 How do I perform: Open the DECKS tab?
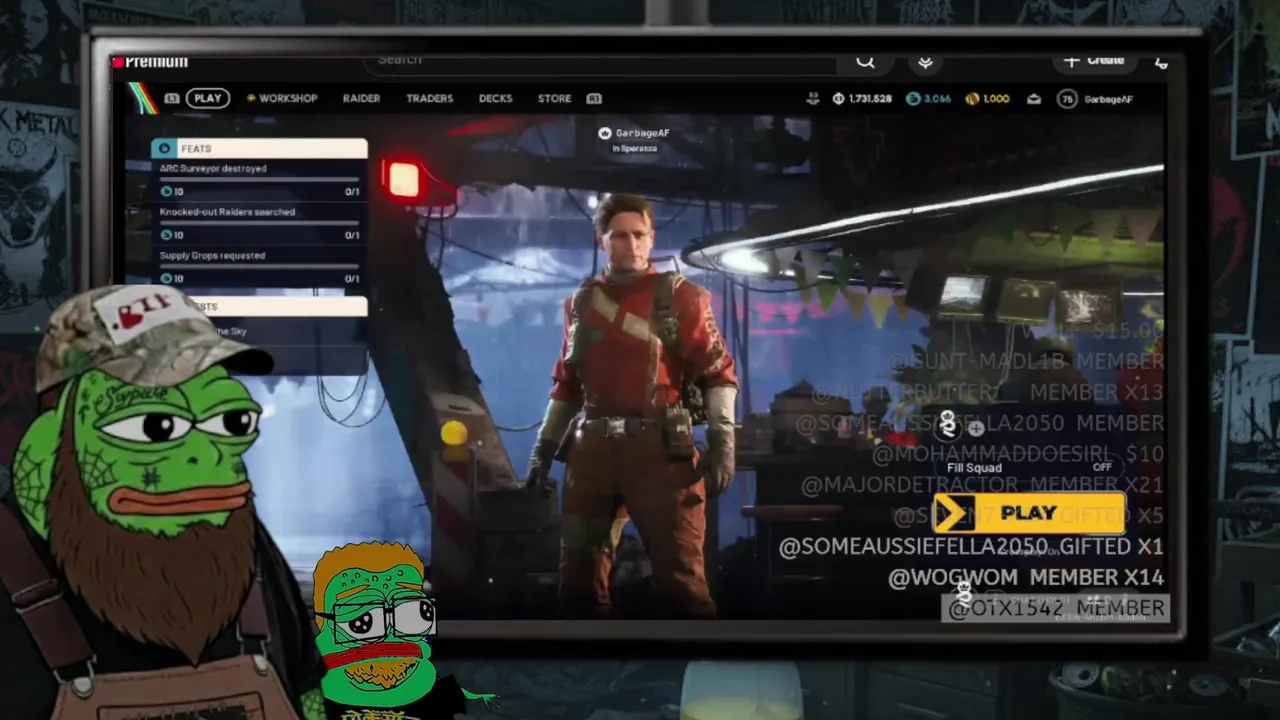pos(495,98)
